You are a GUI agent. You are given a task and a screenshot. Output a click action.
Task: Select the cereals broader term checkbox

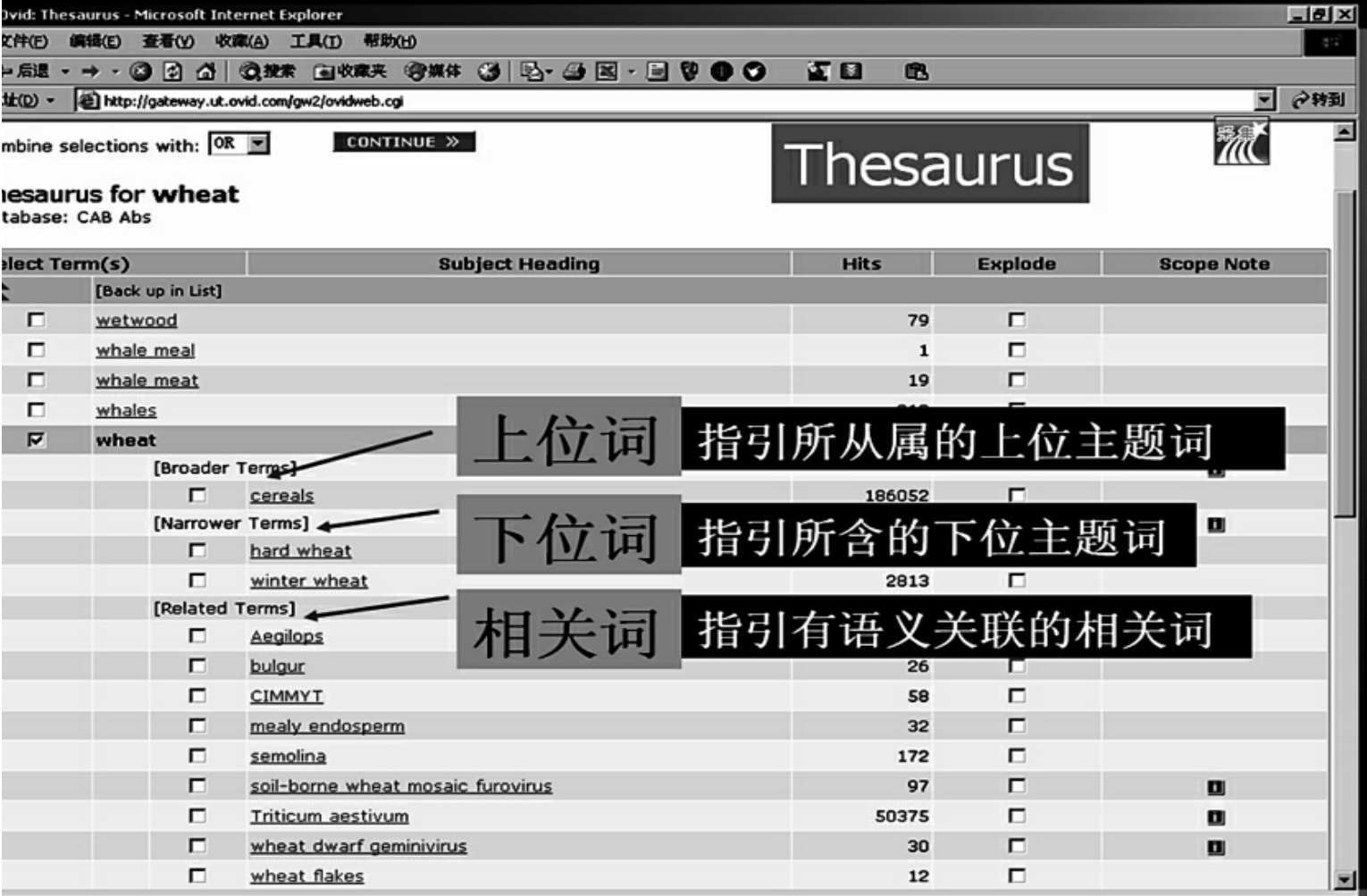click(197, 495)
